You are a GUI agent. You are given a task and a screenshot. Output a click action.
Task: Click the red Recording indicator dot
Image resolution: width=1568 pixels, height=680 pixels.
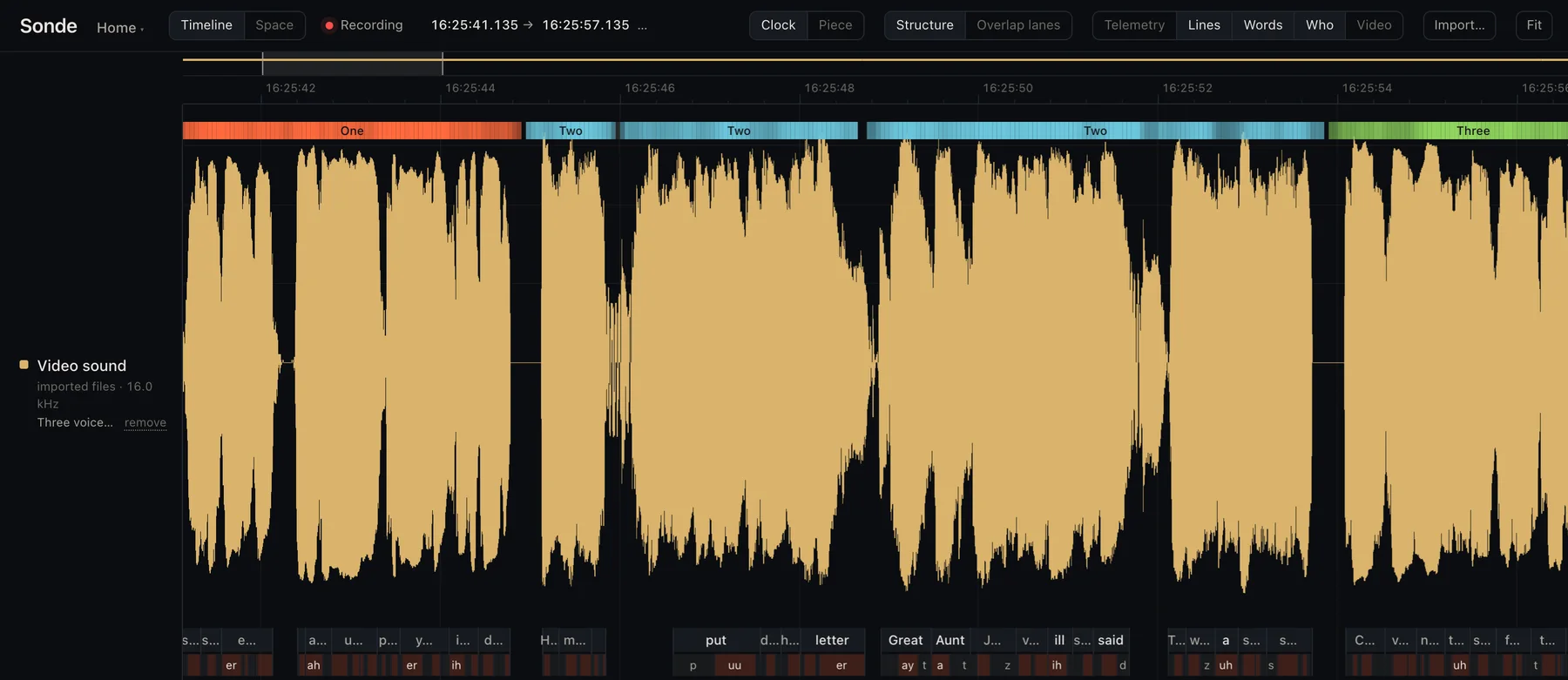pos(329,25)
